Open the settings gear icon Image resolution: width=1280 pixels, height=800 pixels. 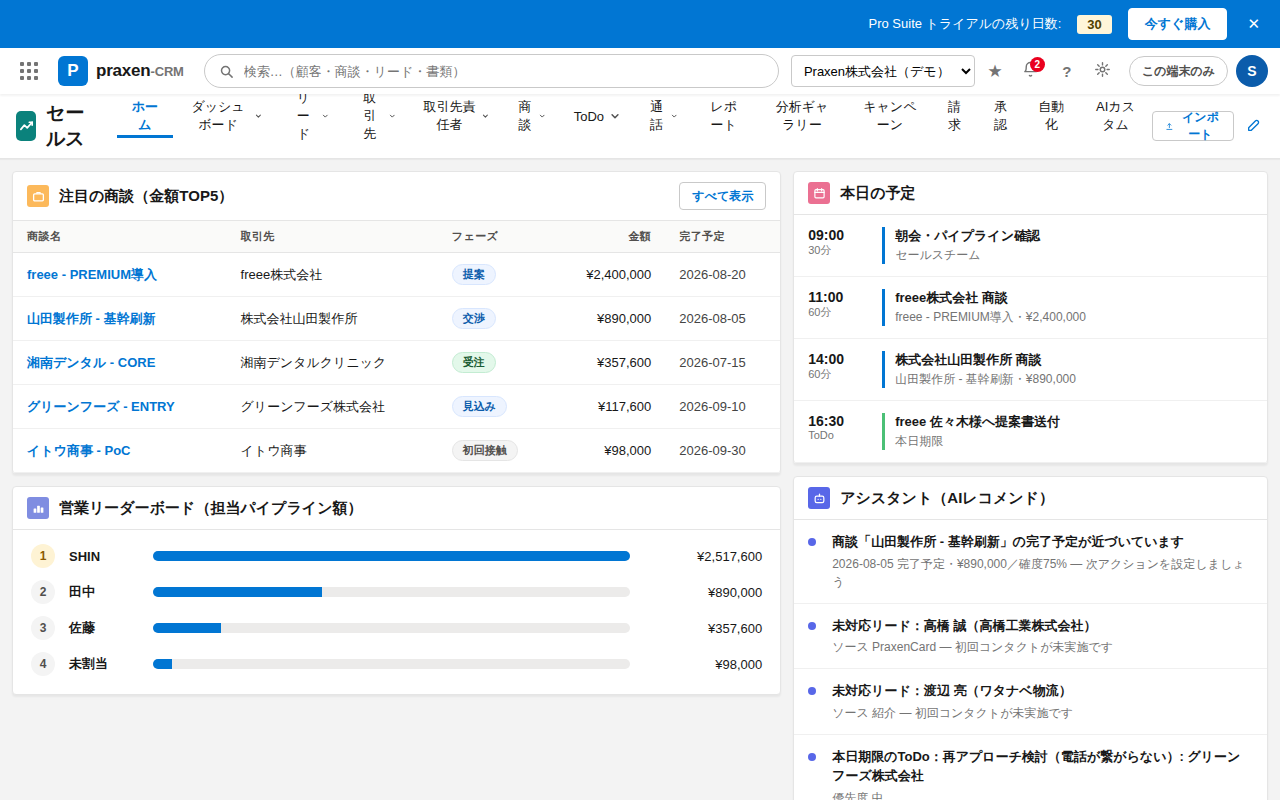click(1102, 70)
